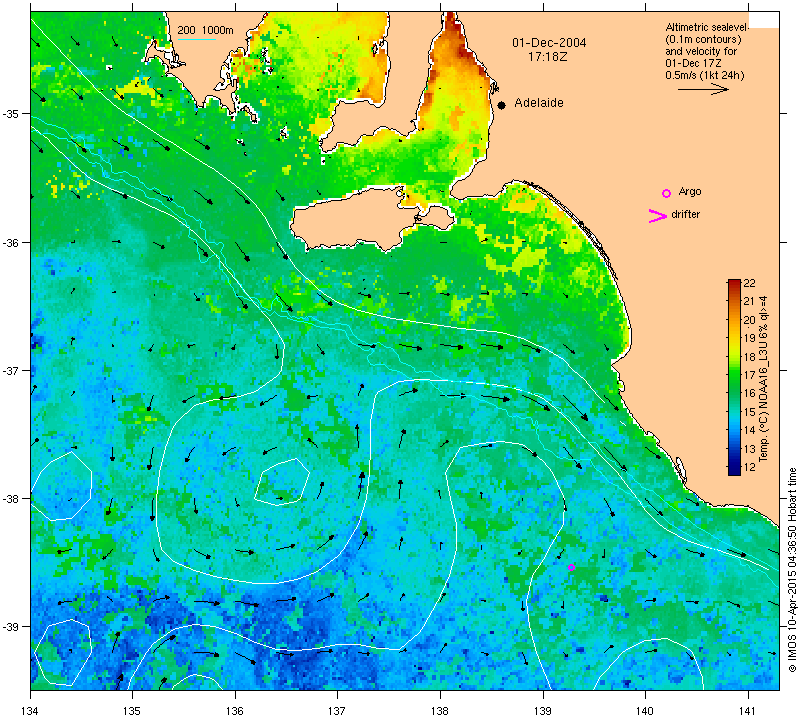Click the magenta drifter legend symbol
800x720 pixels.
pos(658,216)
